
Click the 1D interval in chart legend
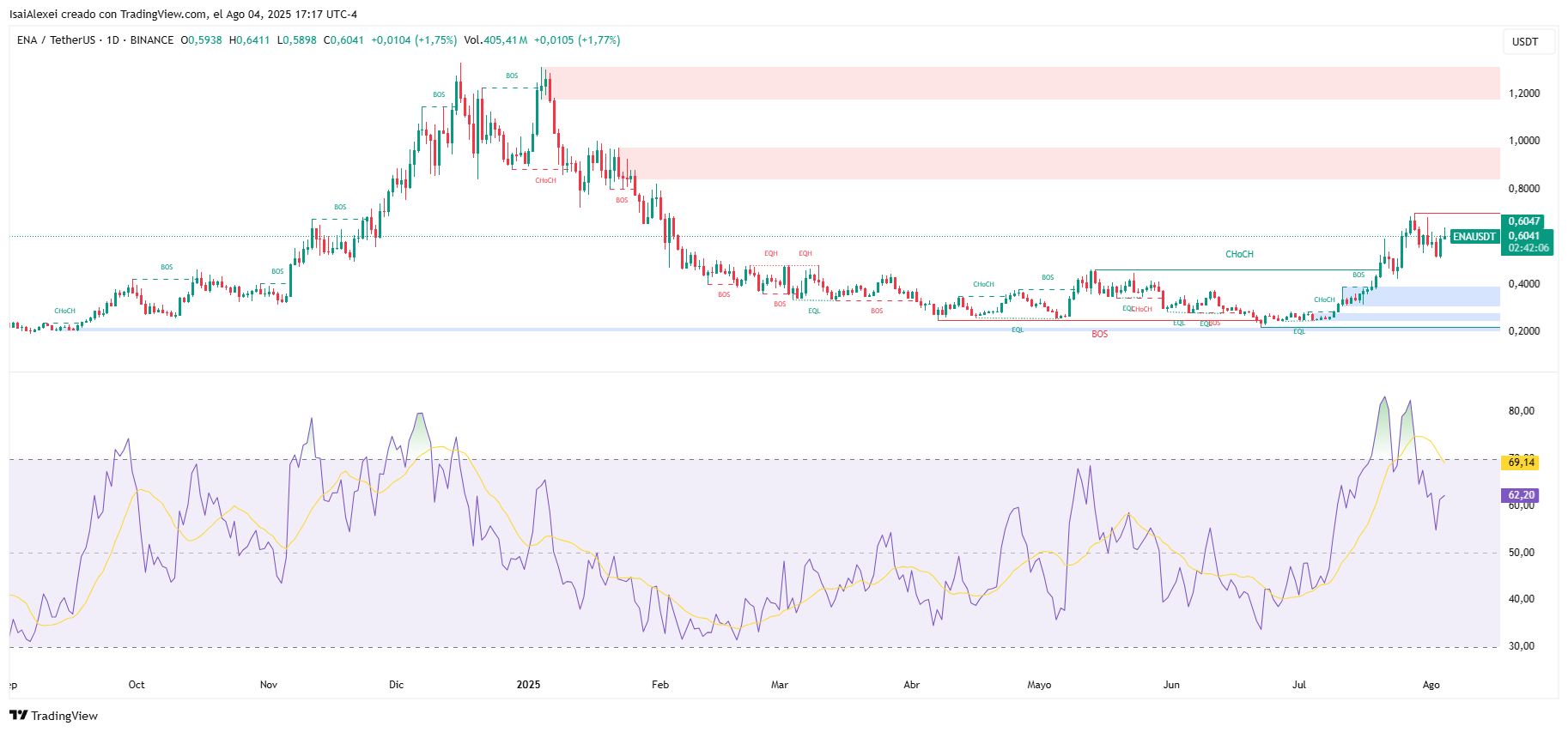[112, 40]
